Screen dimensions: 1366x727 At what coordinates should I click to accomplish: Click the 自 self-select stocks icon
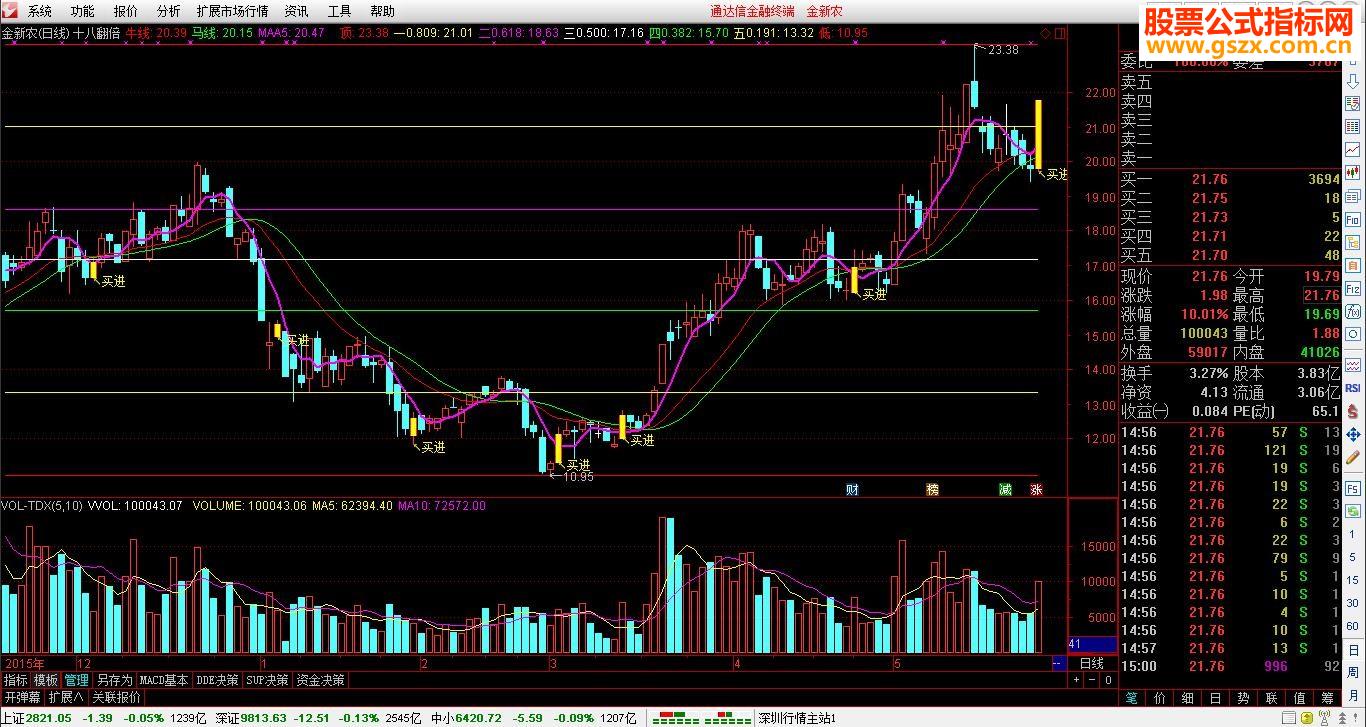click(x=1353, y=267)
